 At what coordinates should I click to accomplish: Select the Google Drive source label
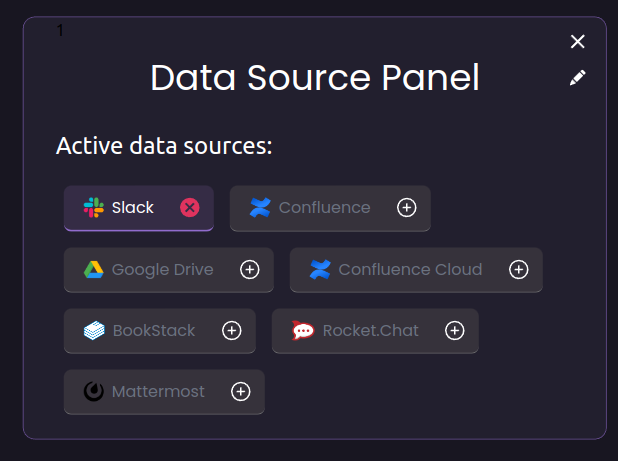click(x=163, y=270)
